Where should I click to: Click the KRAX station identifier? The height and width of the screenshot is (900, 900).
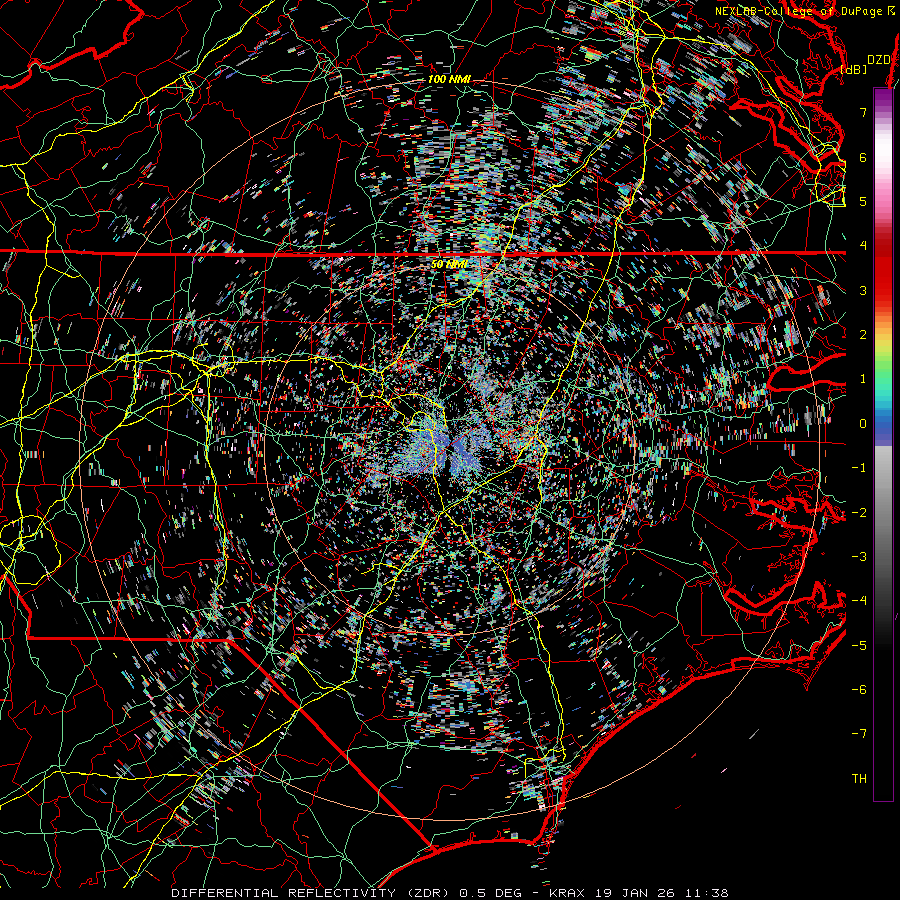[569, 893]
